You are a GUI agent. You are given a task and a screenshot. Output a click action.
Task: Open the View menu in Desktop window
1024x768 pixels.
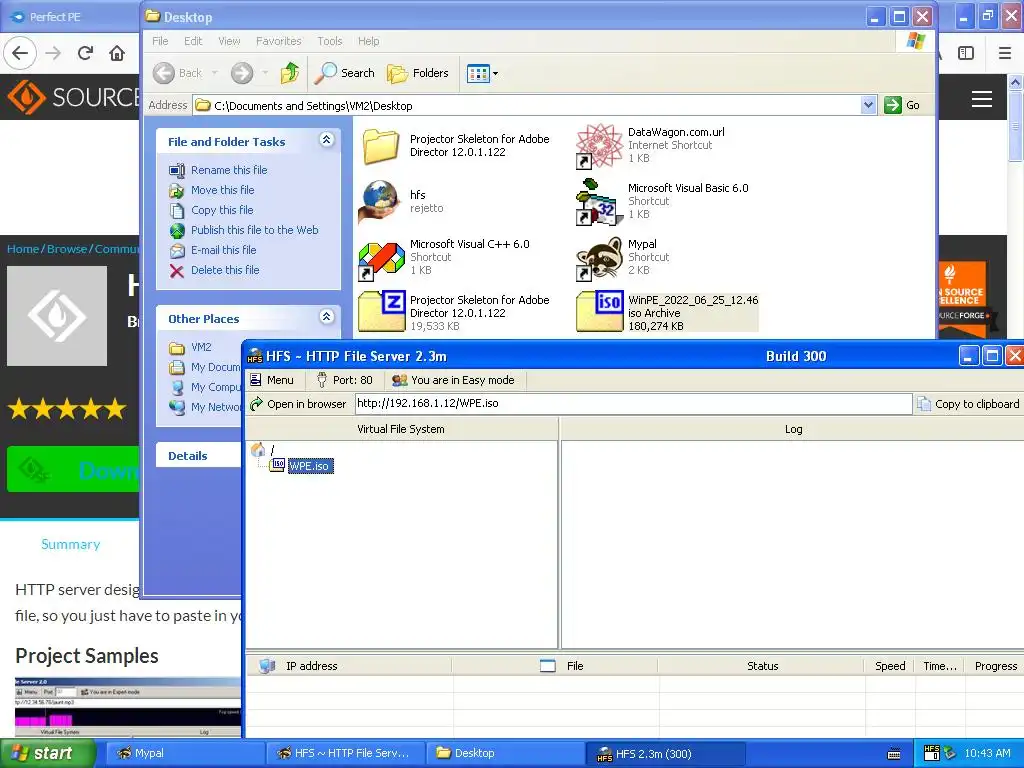tap(229, 41)
